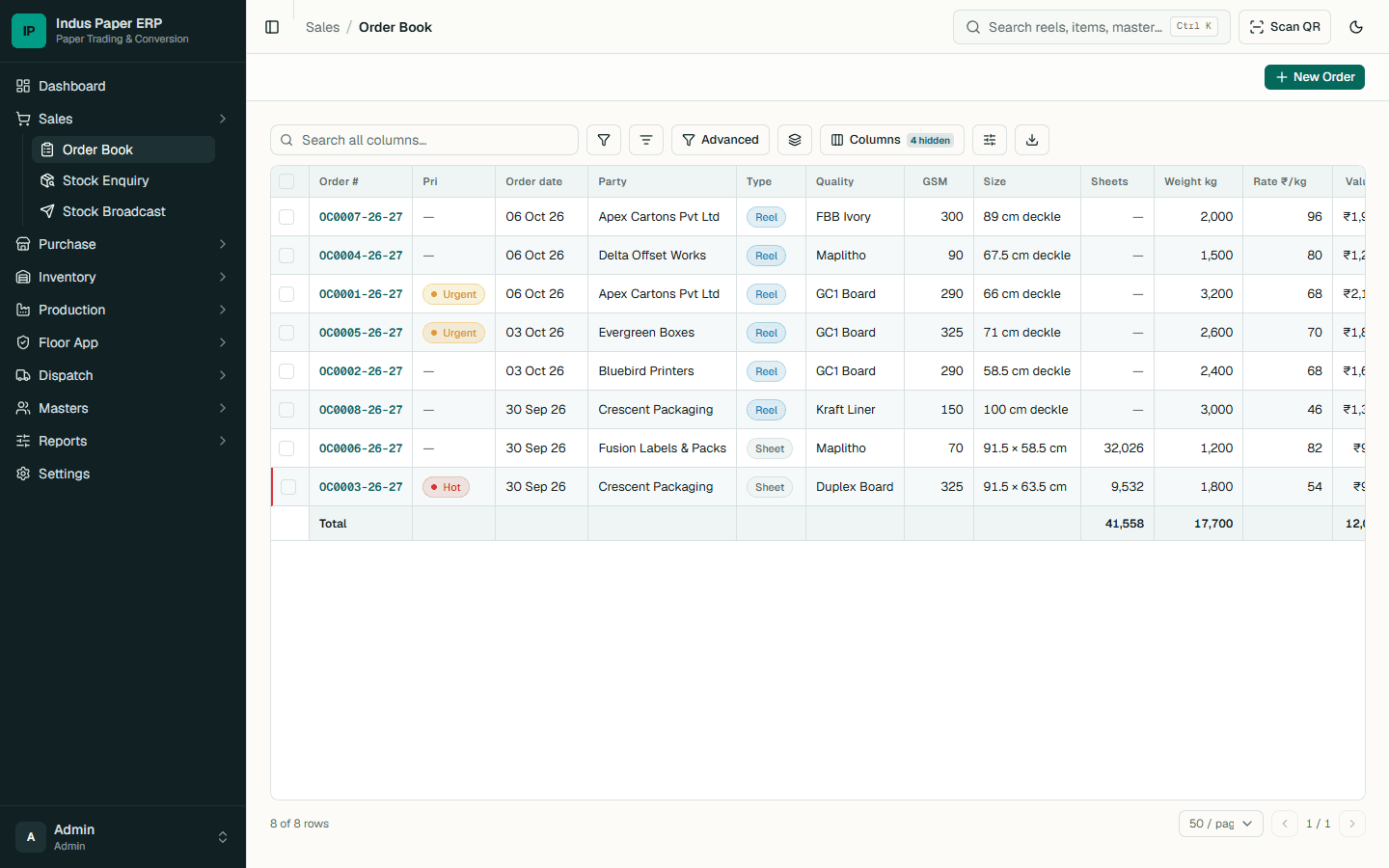
Task: Expand the Purchase menu chevron
Action: [223, 244]
